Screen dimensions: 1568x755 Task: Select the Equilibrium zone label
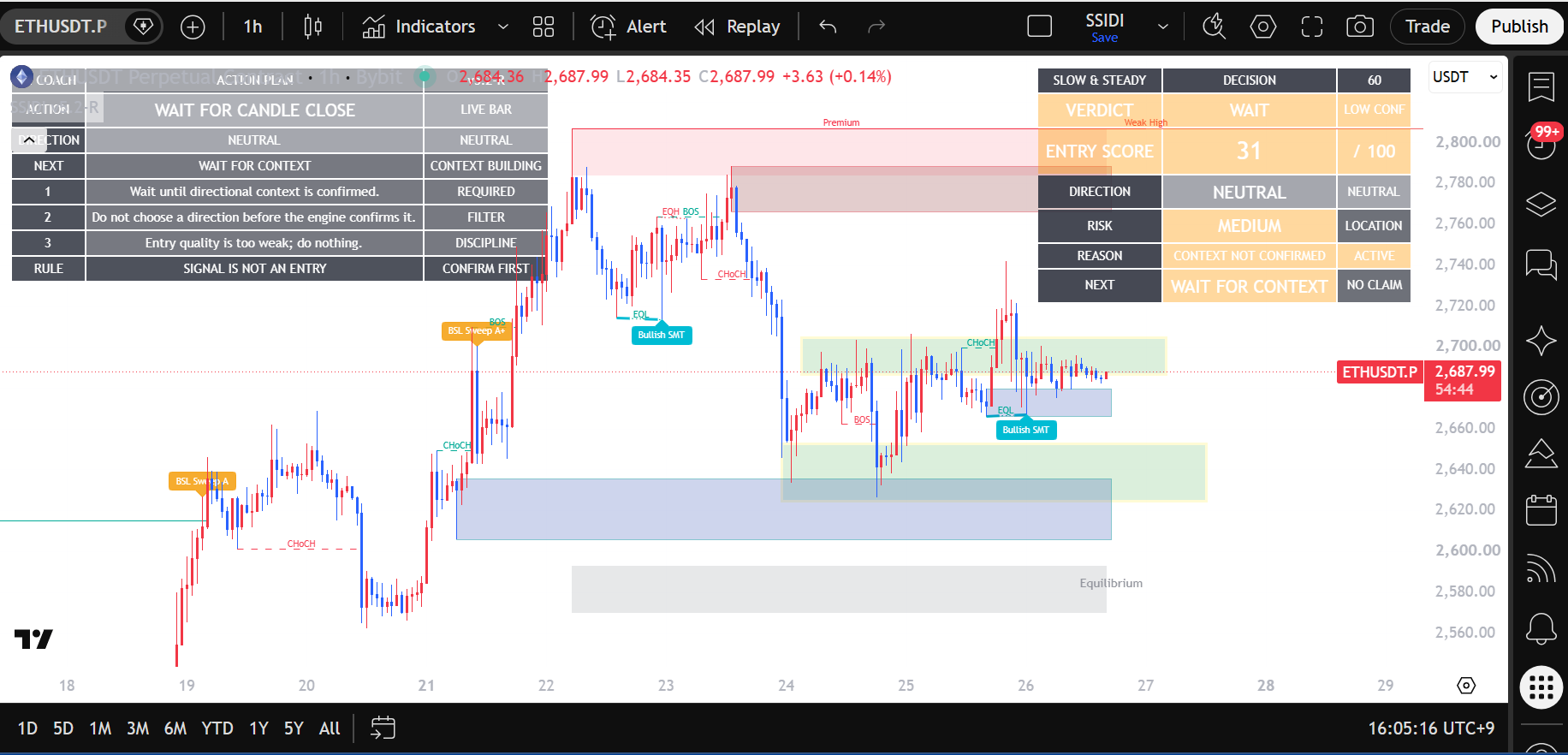tap(1111, 583)
